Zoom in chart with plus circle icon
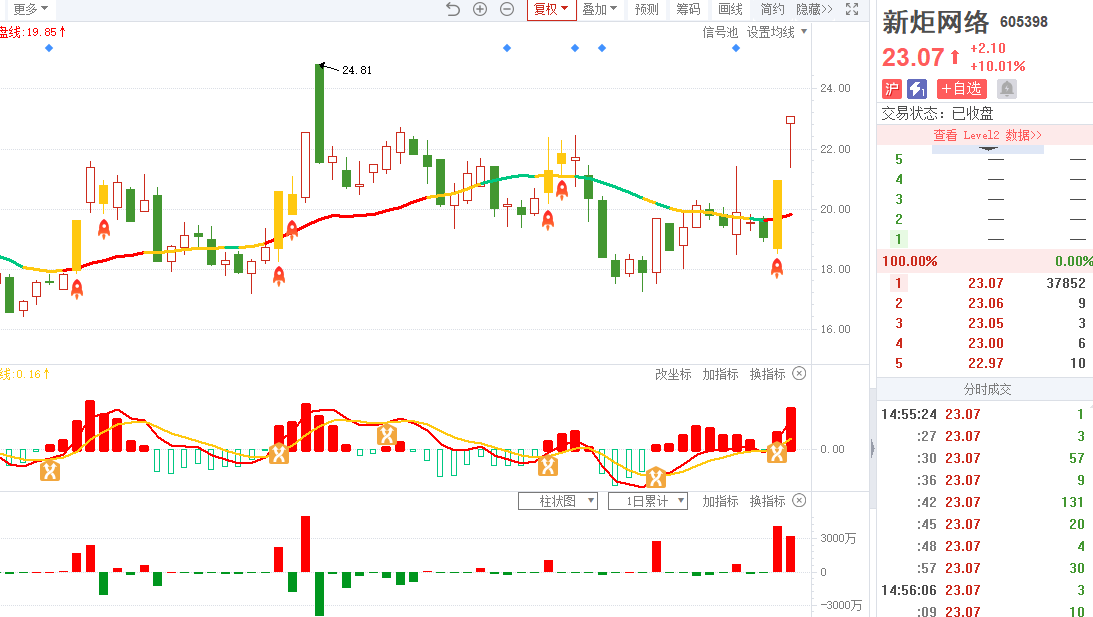Screen dimensions: 1093x617 pos(480,9)
